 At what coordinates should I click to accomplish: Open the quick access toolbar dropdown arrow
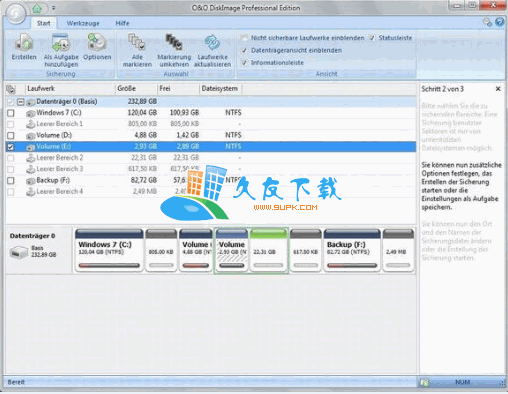[53, 8]
